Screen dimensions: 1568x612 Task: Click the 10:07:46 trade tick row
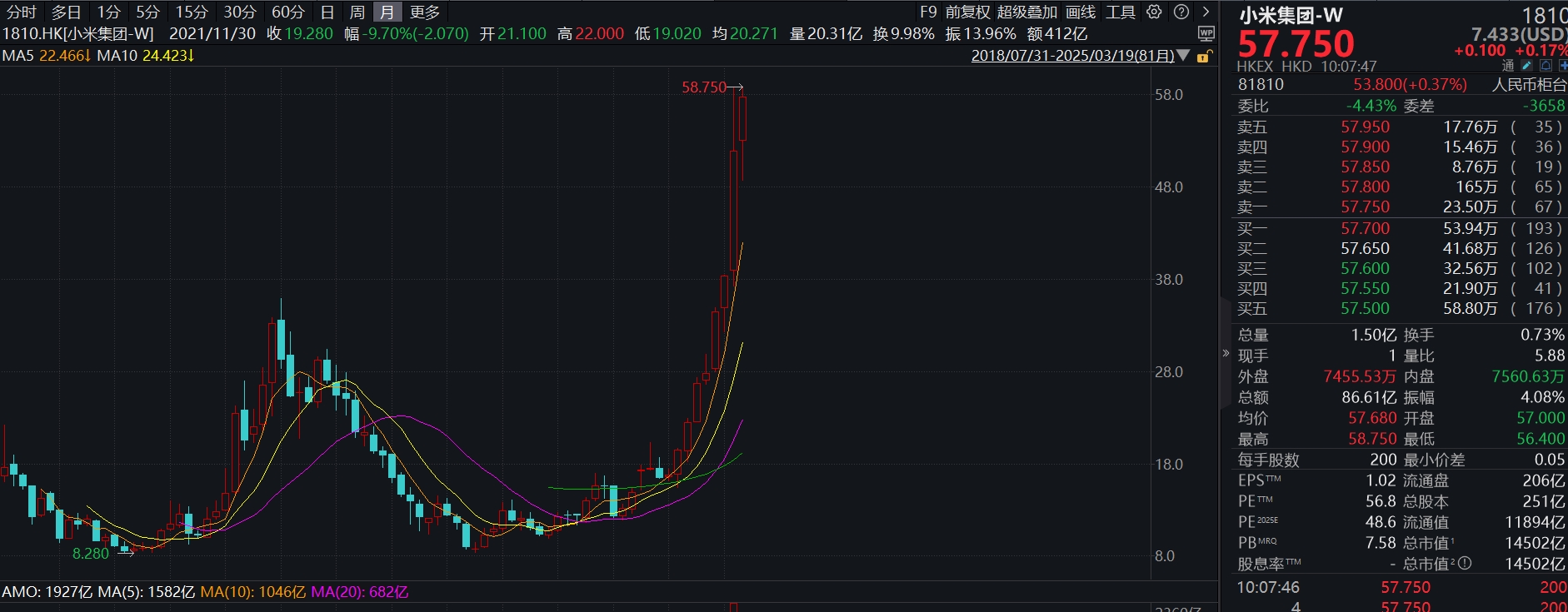(x=1401, y=587)
